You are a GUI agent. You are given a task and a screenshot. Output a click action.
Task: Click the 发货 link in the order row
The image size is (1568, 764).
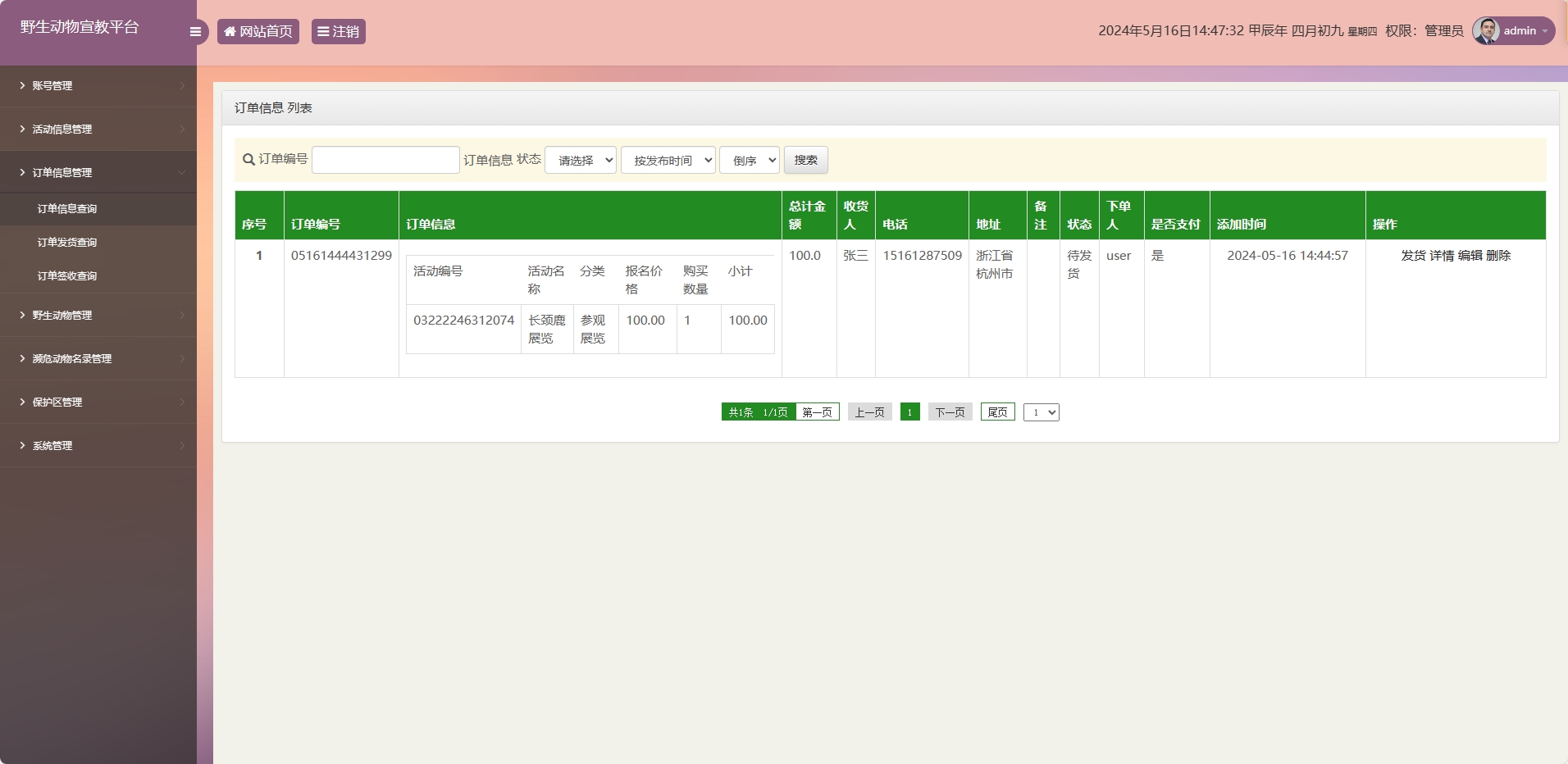pyautogui.click(x=1413, y=256)
